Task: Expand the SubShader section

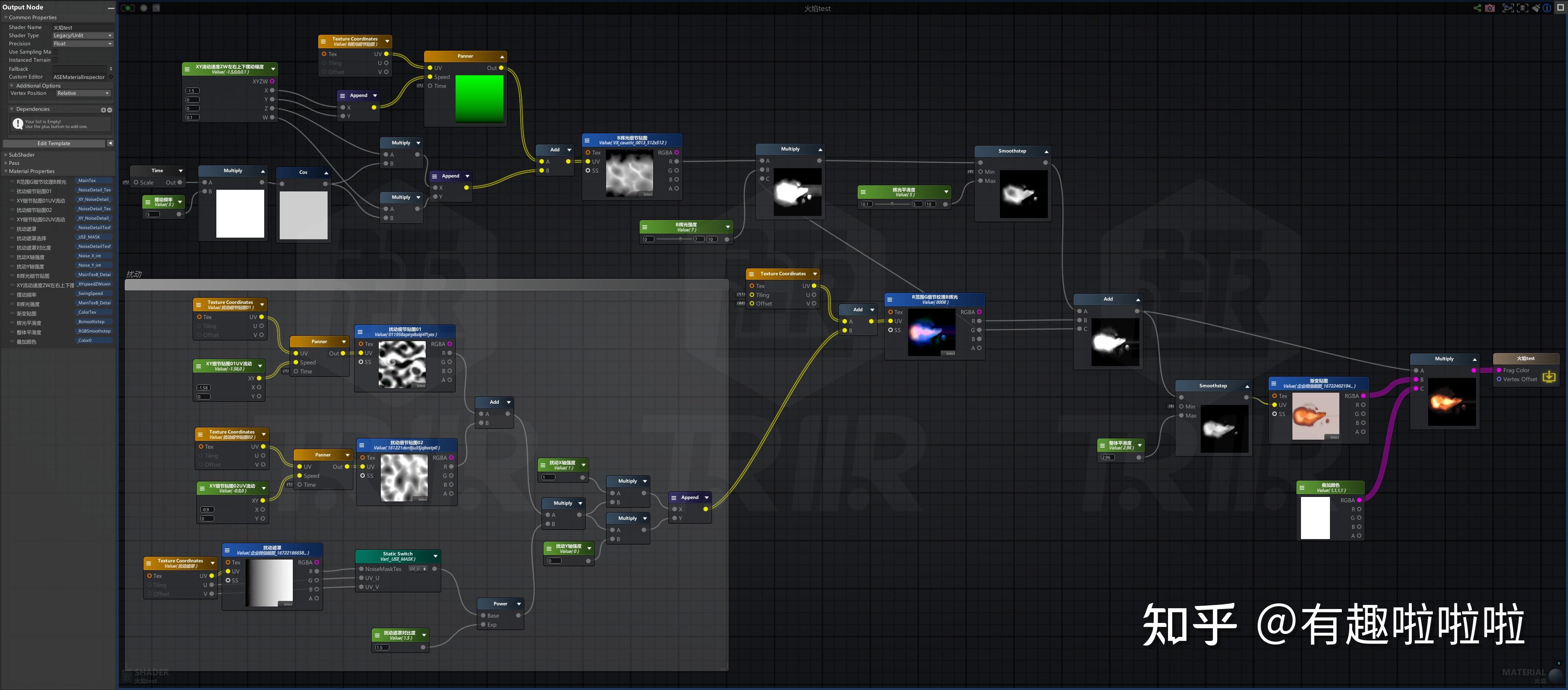Action: [21, 155]
